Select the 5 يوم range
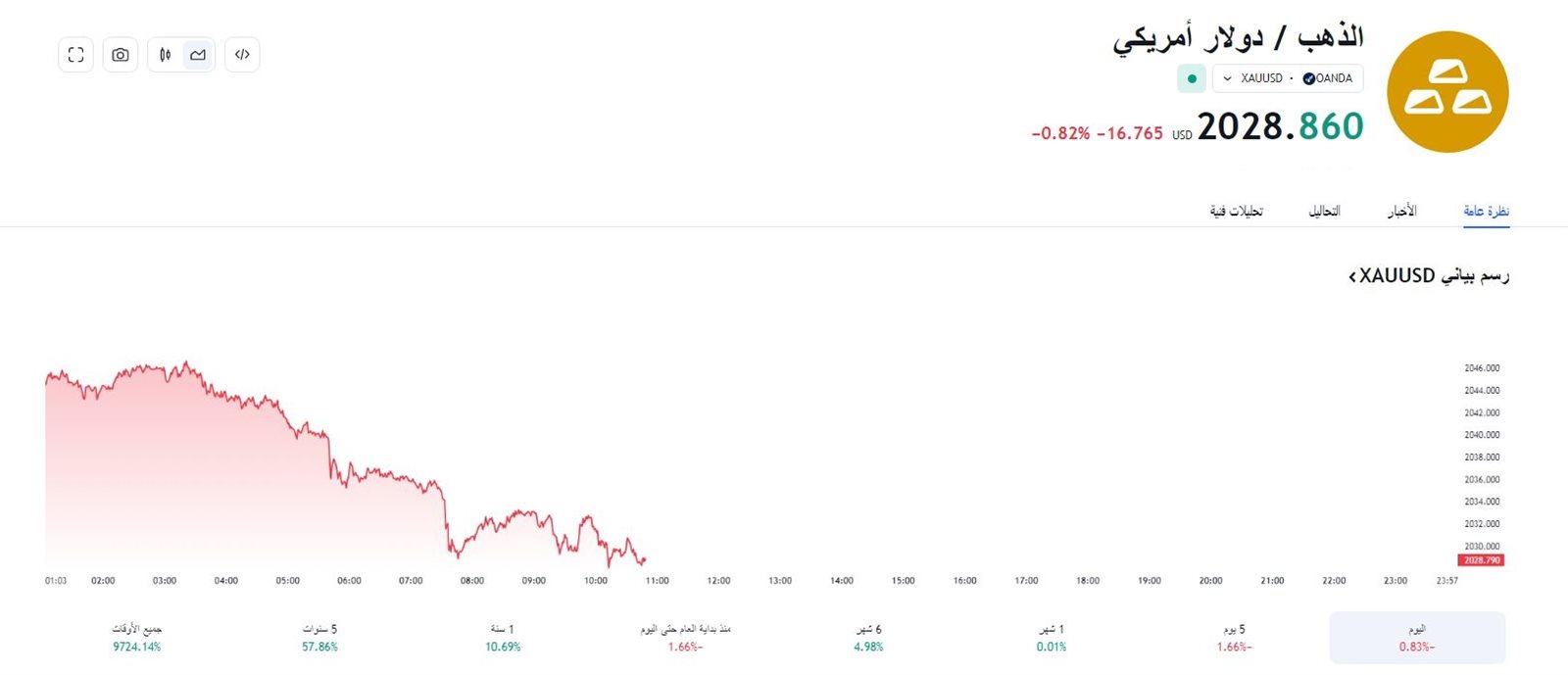The height and width of the screenshot is (675, 1568). (1234, 637)
